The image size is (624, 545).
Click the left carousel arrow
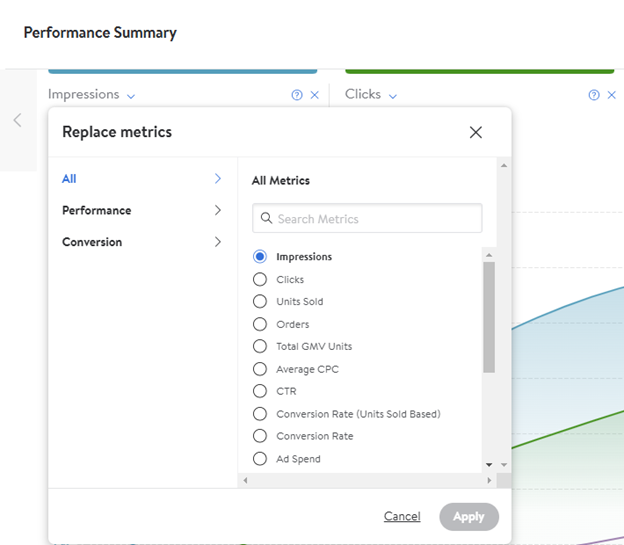tap(17, 120)
